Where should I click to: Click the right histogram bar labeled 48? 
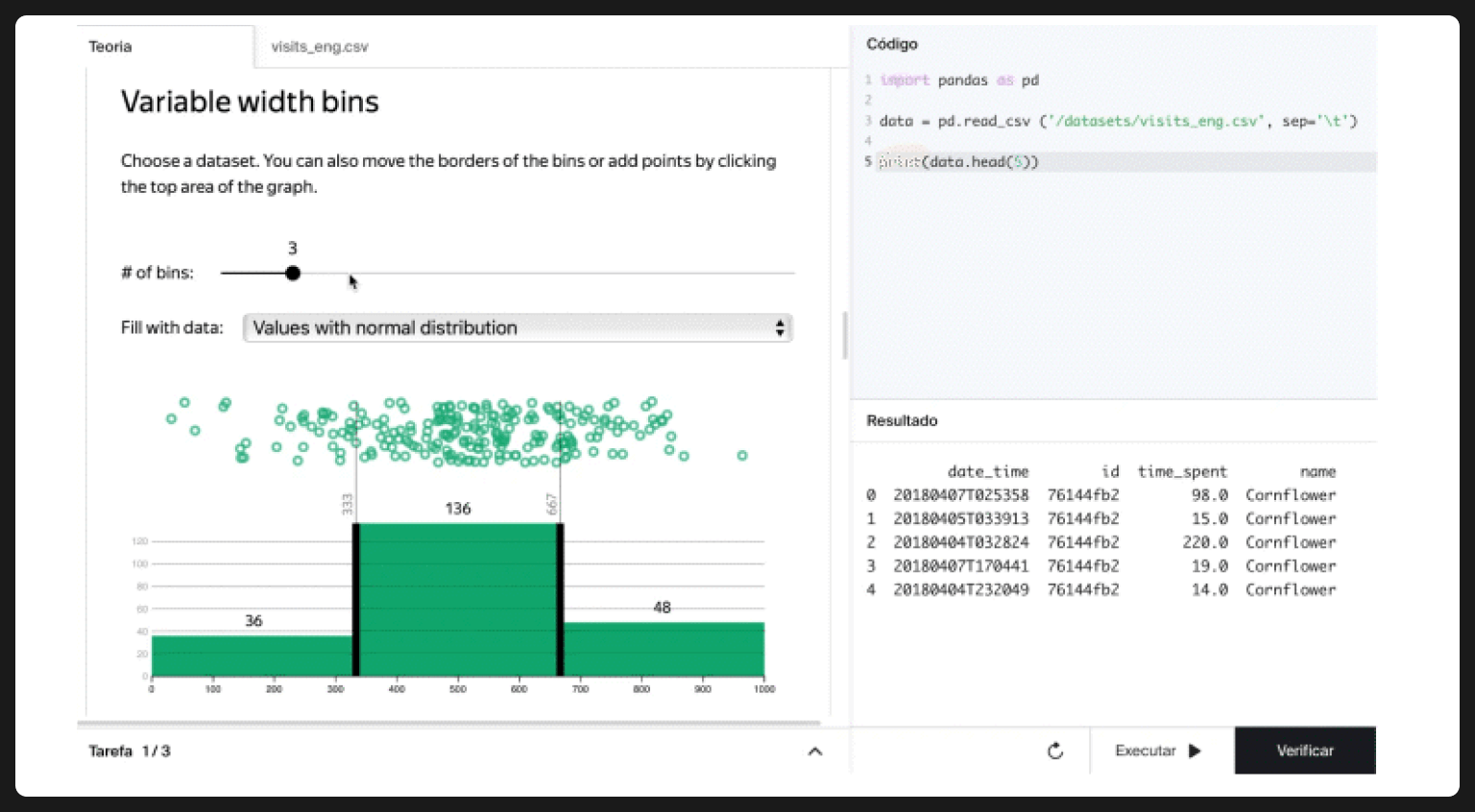click(x=663, y=649)
